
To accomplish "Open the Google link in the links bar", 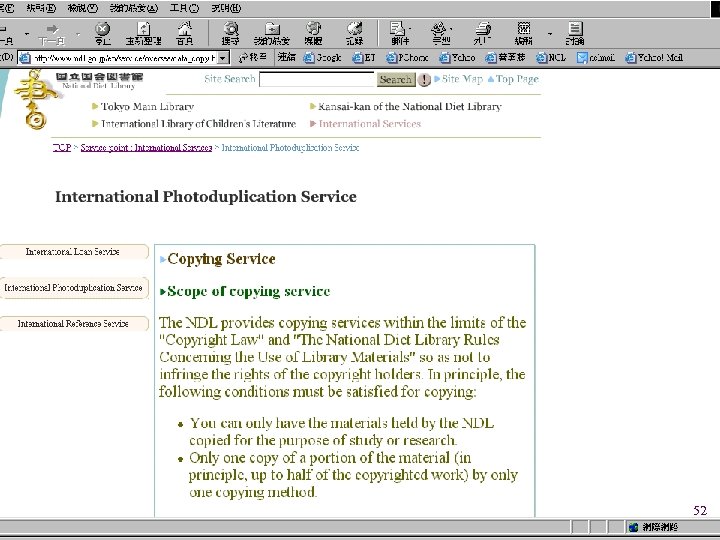I will (323, 58).
